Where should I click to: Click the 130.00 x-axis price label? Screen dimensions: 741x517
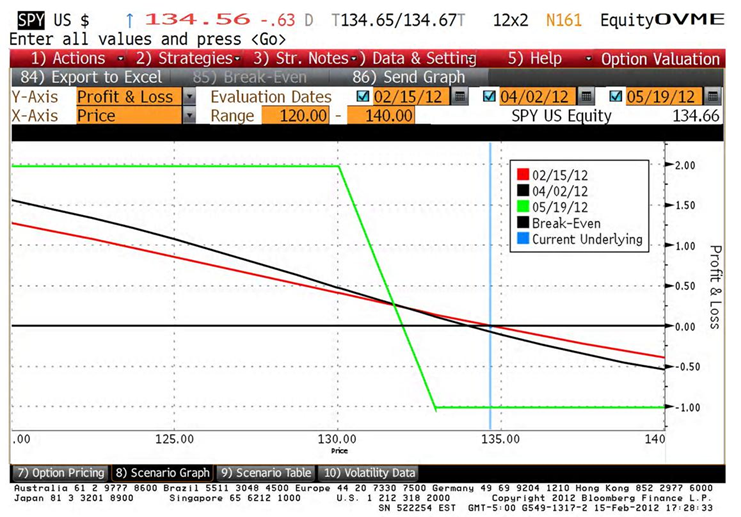[x=337, y=439]
